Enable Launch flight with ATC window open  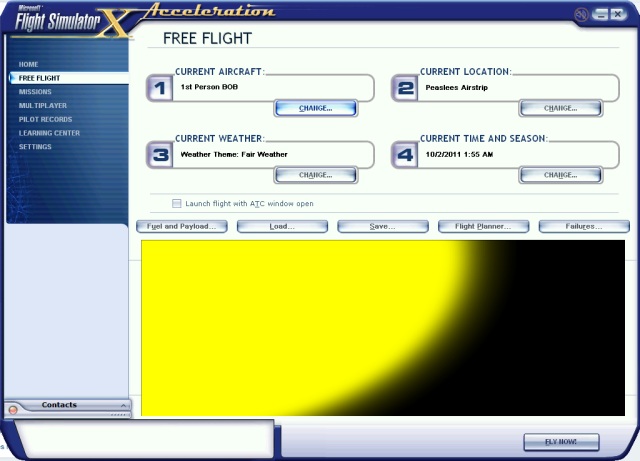176,203
